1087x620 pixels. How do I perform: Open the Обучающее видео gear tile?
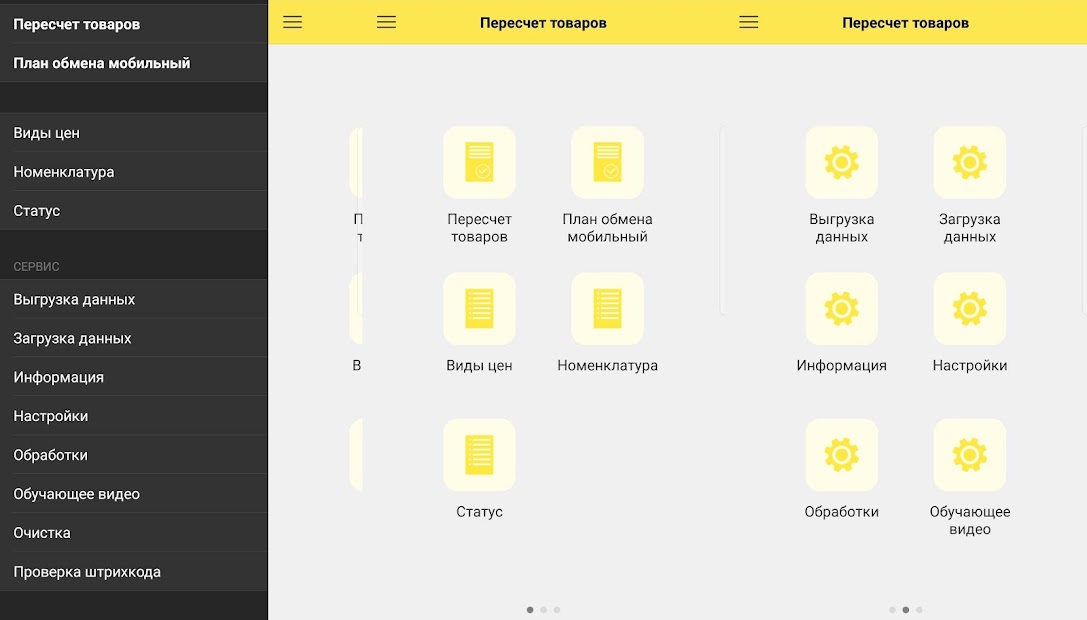tap(969, 455)
